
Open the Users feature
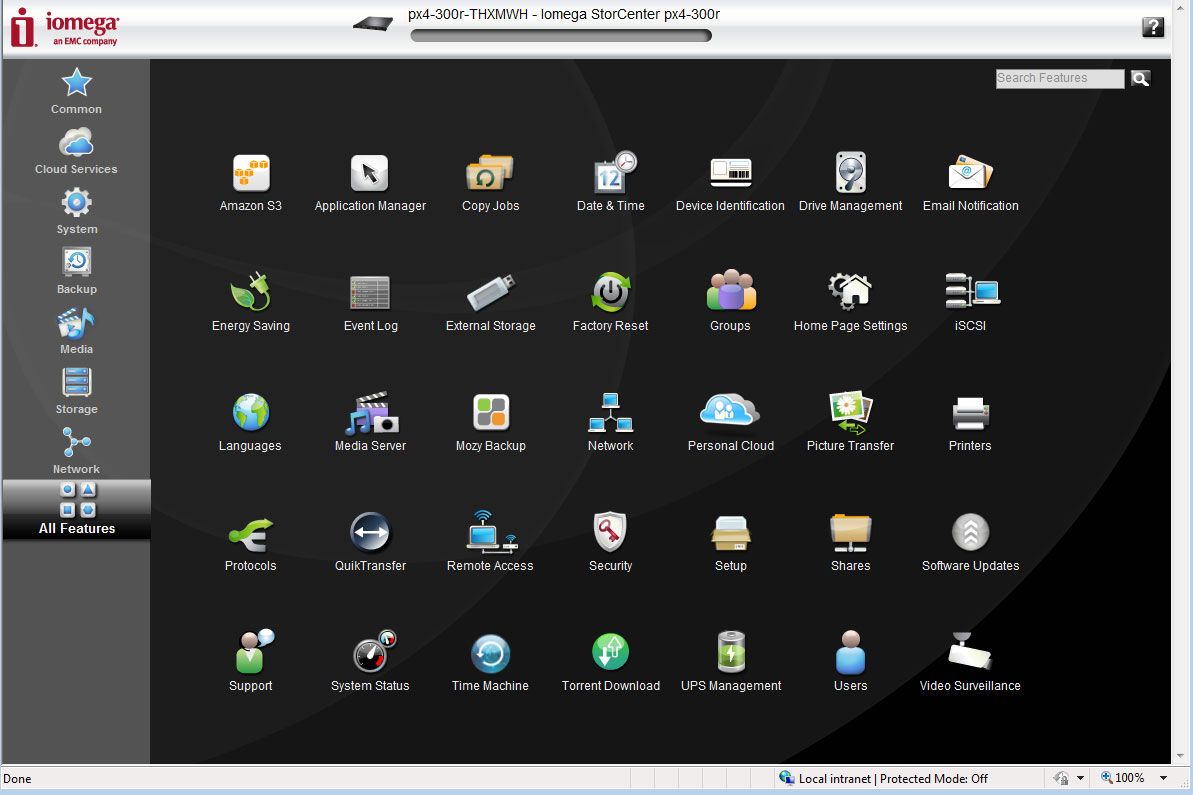tap(850, 662)
